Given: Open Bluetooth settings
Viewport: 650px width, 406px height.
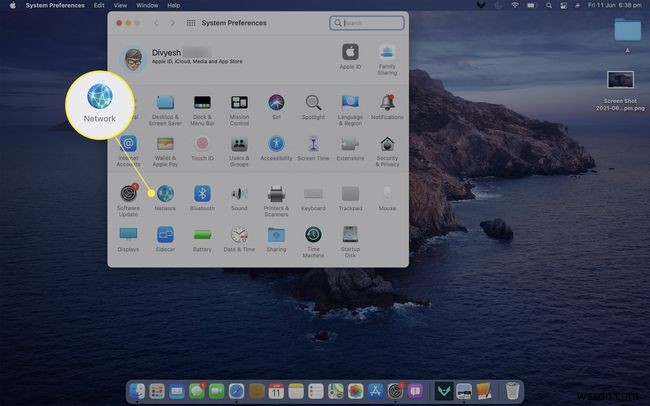Looking at the screenshot, I should pyautogui.click(x=202, y=193).
